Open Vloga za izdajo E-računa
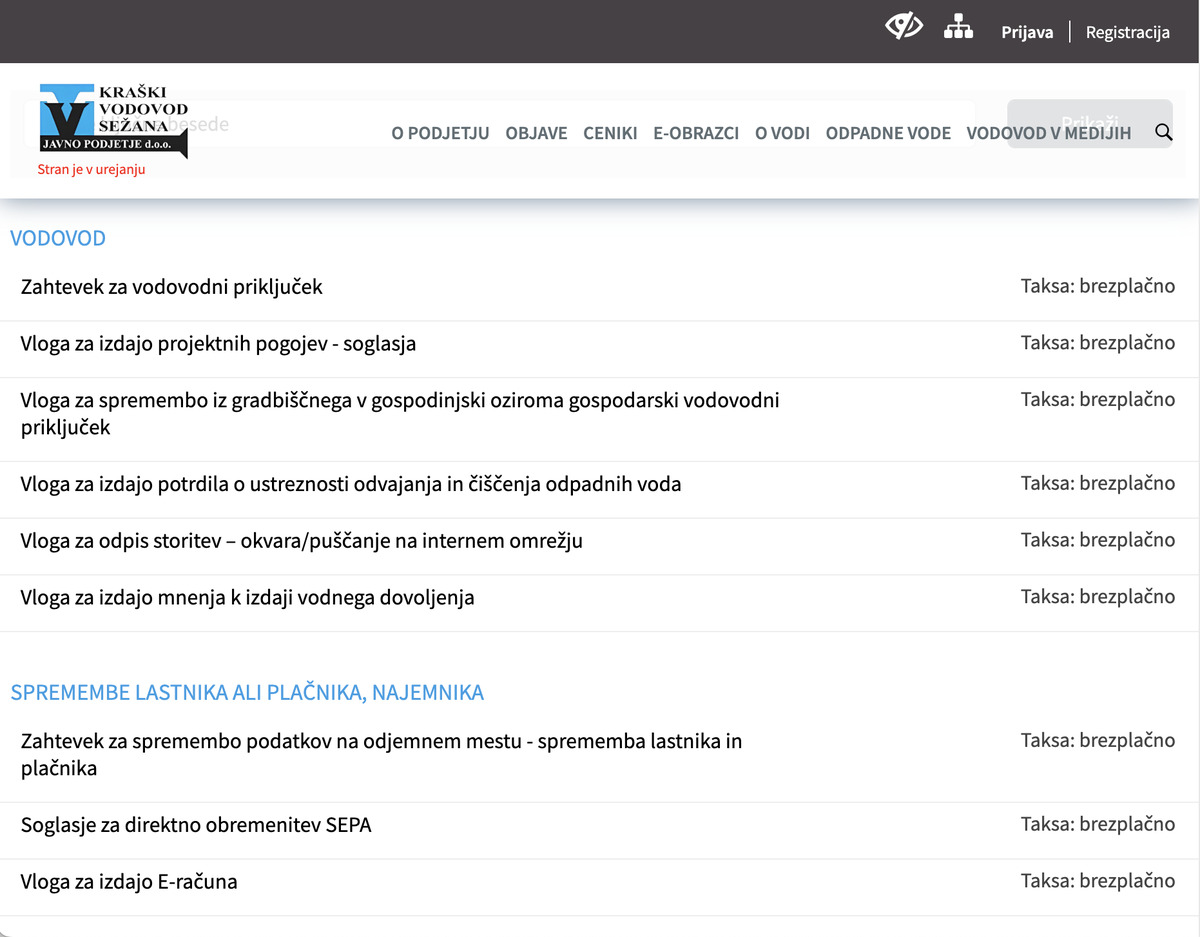This screenshot has width=1200, height=937. (129, 882)
